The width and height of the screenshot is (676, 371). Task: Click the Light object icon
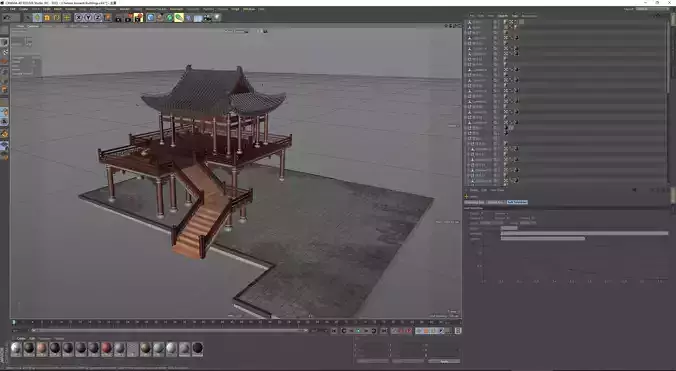coord(217,18)
